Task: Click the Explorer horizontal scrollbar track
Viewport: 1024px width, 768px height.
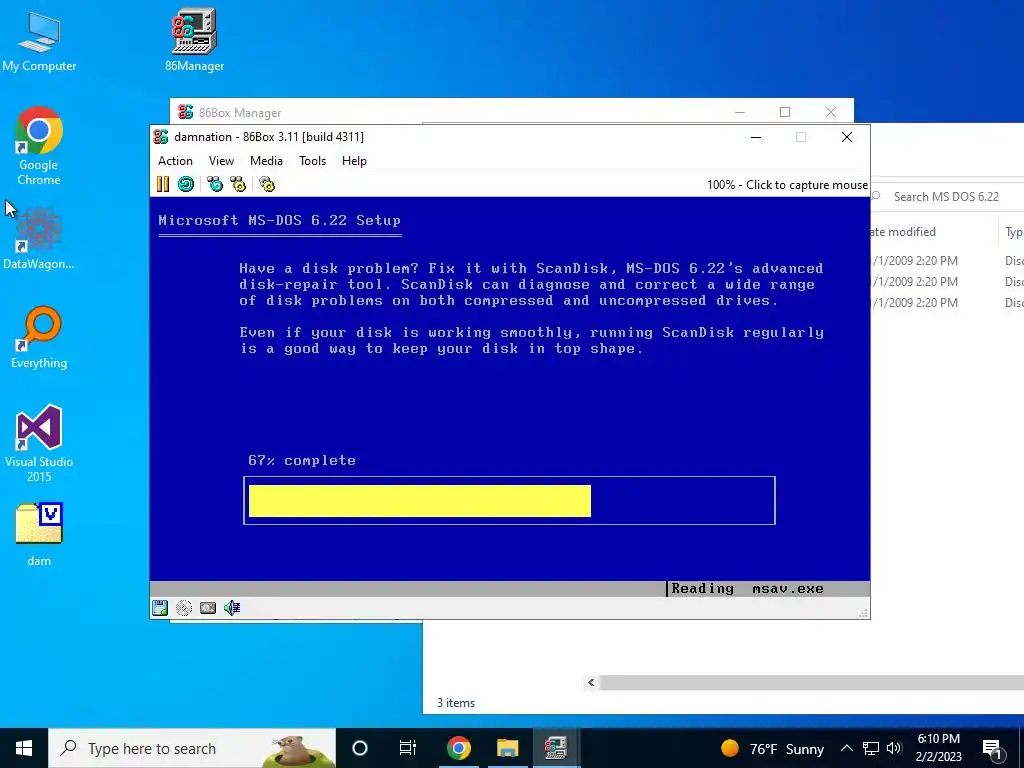Action: point(811,682)
